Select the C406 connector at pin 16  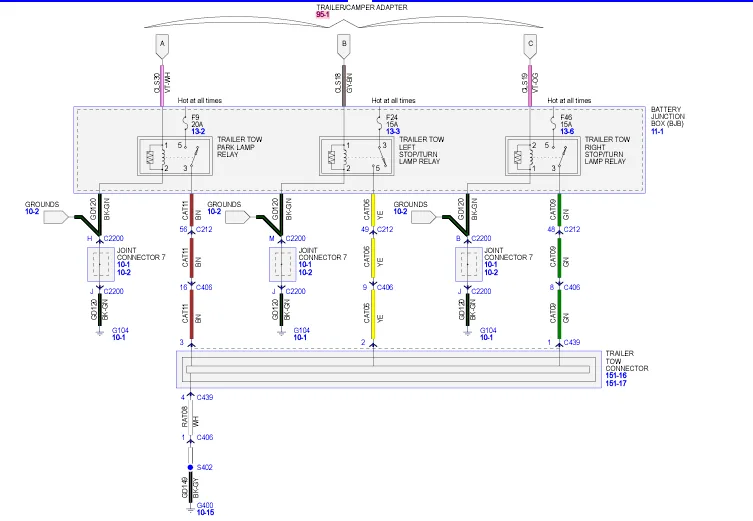(204, 287)
